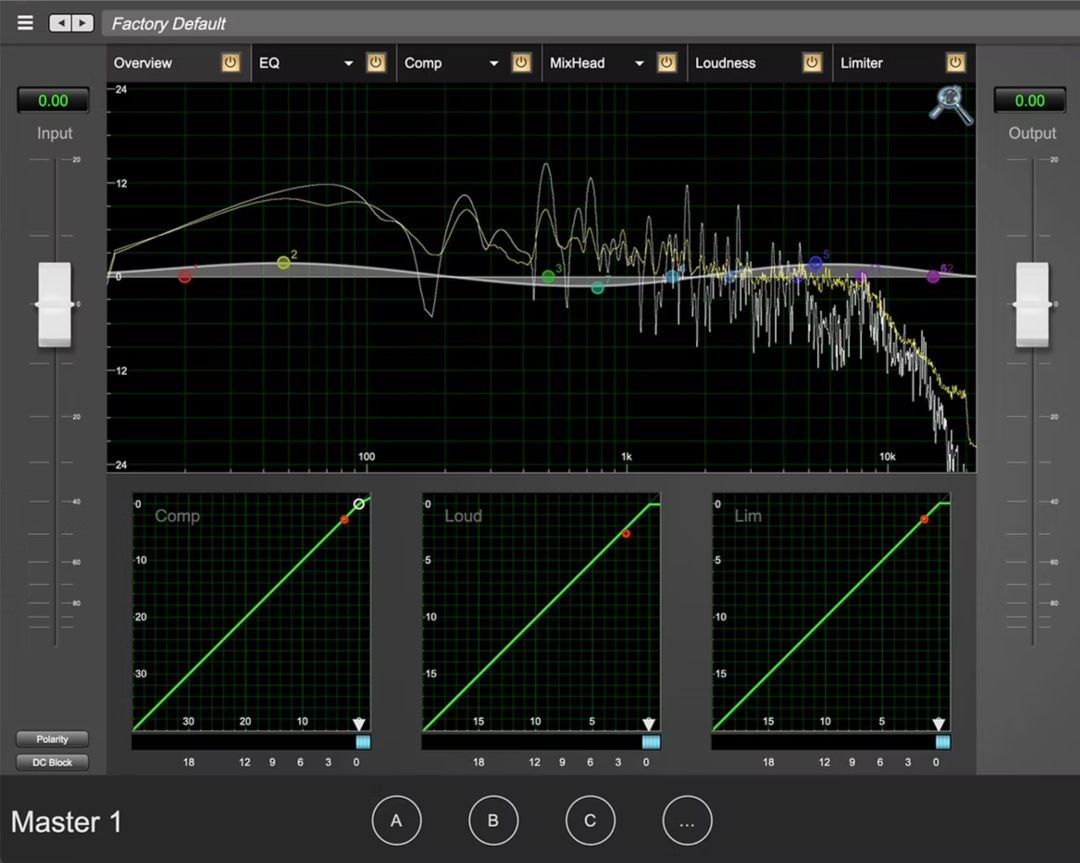Click the Input gain value display
Image resolution: width=1080 pixels, height=863 pixels.
click(x=53, y=101)
